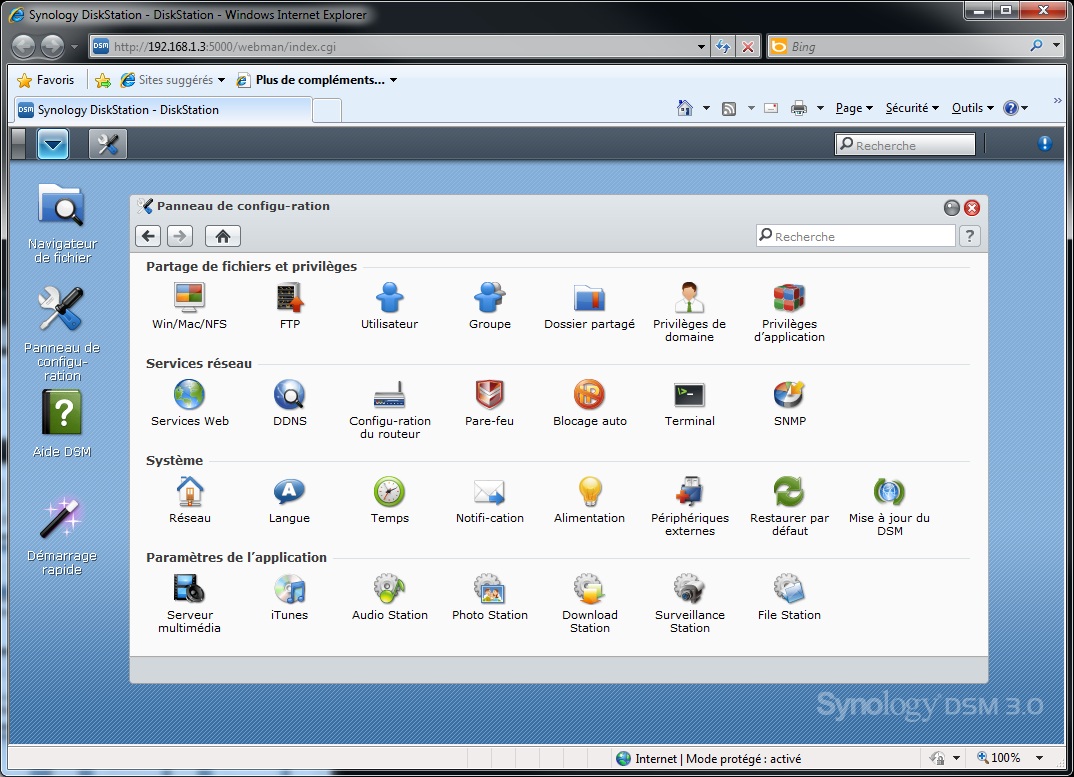Open Terminal settings
Viewport: 1074px width, 777px height.
689,403
